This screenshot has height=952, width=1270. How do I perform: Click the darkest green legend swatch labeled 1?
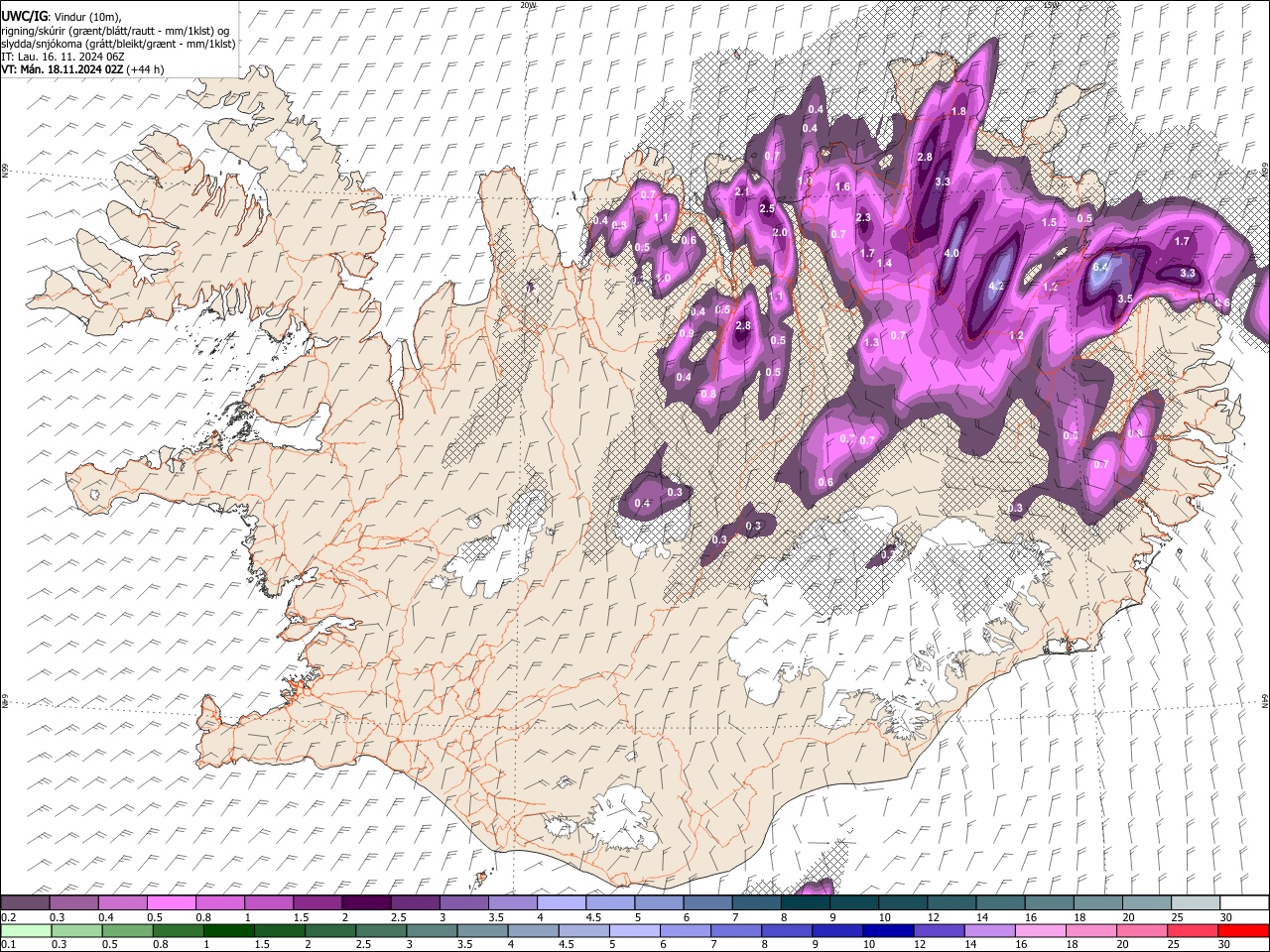click(x=228, y=930)
